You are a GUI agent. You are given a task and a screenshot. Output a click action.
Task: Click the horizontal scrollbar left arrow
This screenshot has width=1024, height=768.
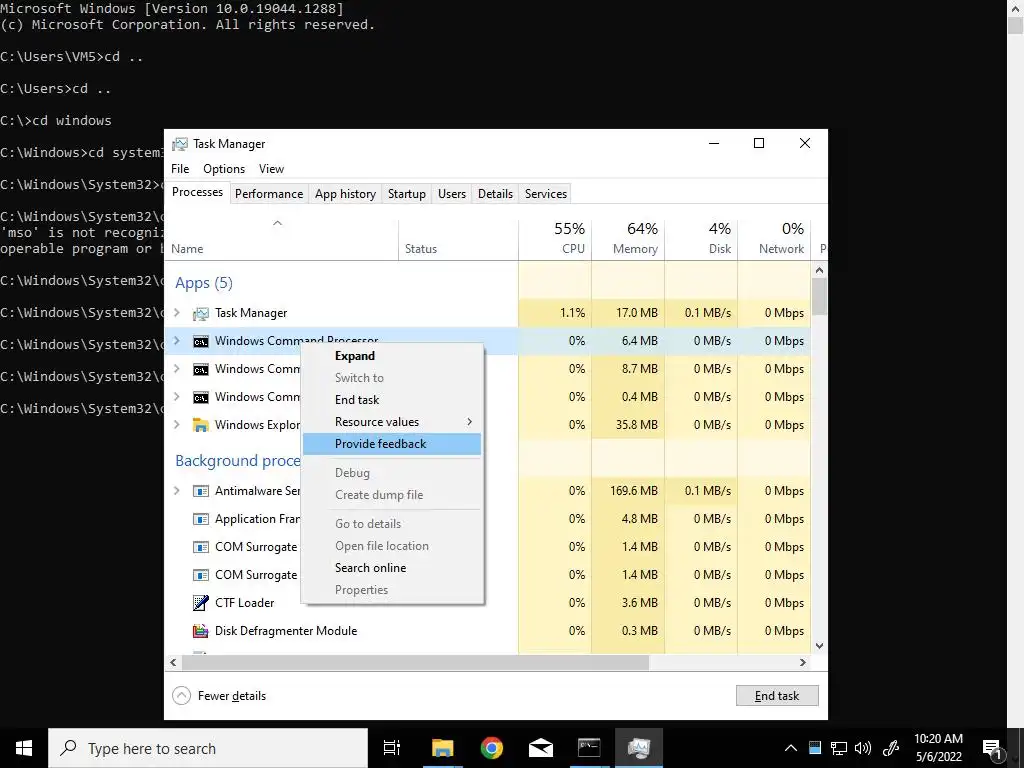173,662
